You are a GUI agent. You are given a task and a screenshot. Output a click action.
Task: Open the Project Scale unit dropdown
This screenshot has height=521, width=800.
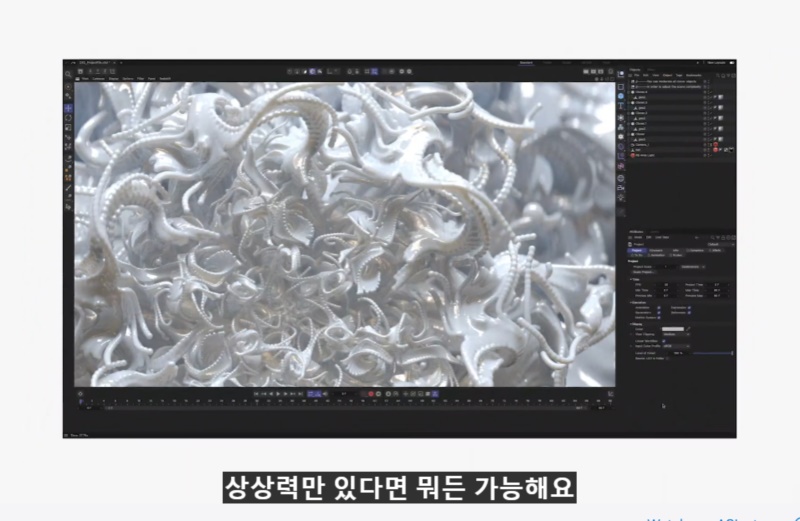(693, 266)
